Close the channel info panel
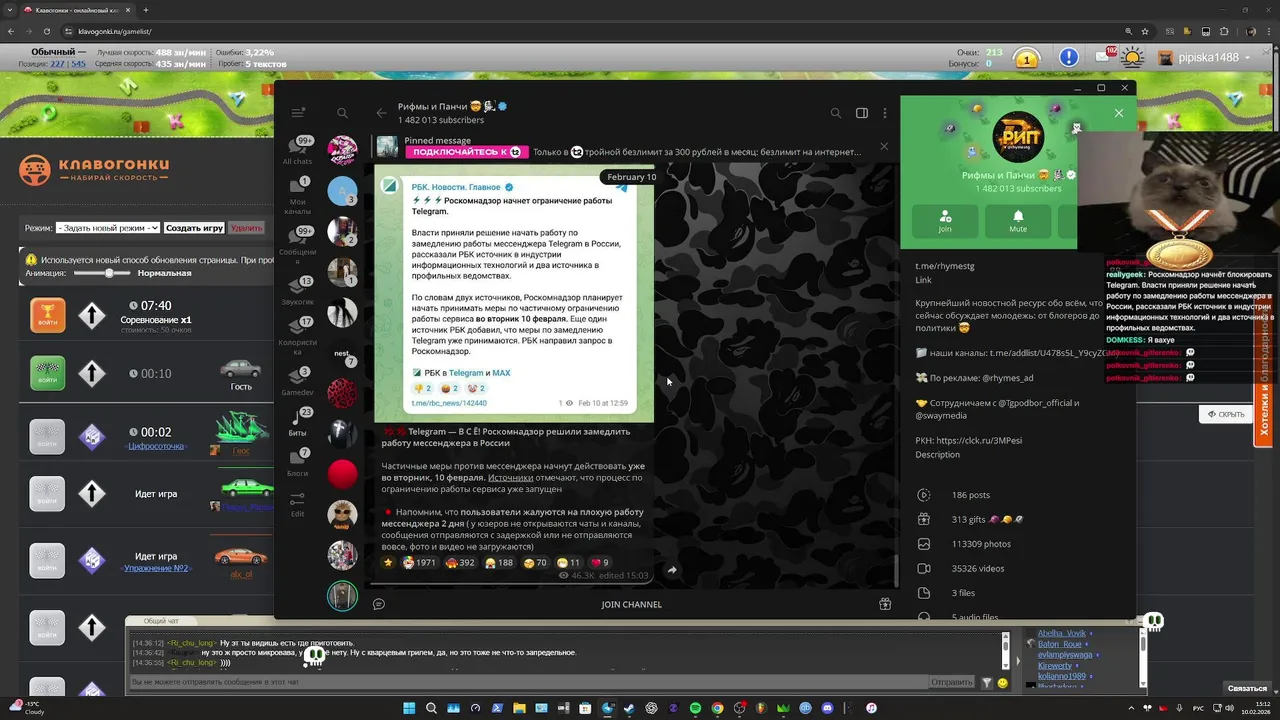This screenshot has width=1280, height=720. pos(1119,113)
